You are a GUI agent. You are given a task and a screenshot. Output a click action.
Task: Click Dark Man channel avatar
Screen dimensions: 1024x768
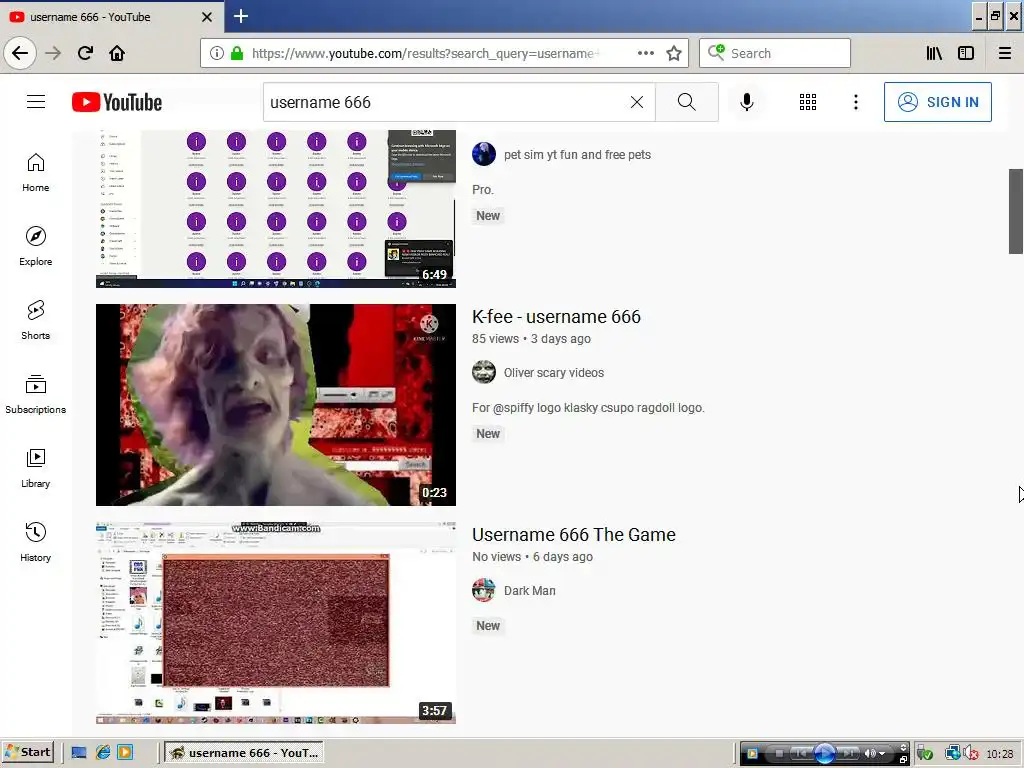[x=484, y=590]
